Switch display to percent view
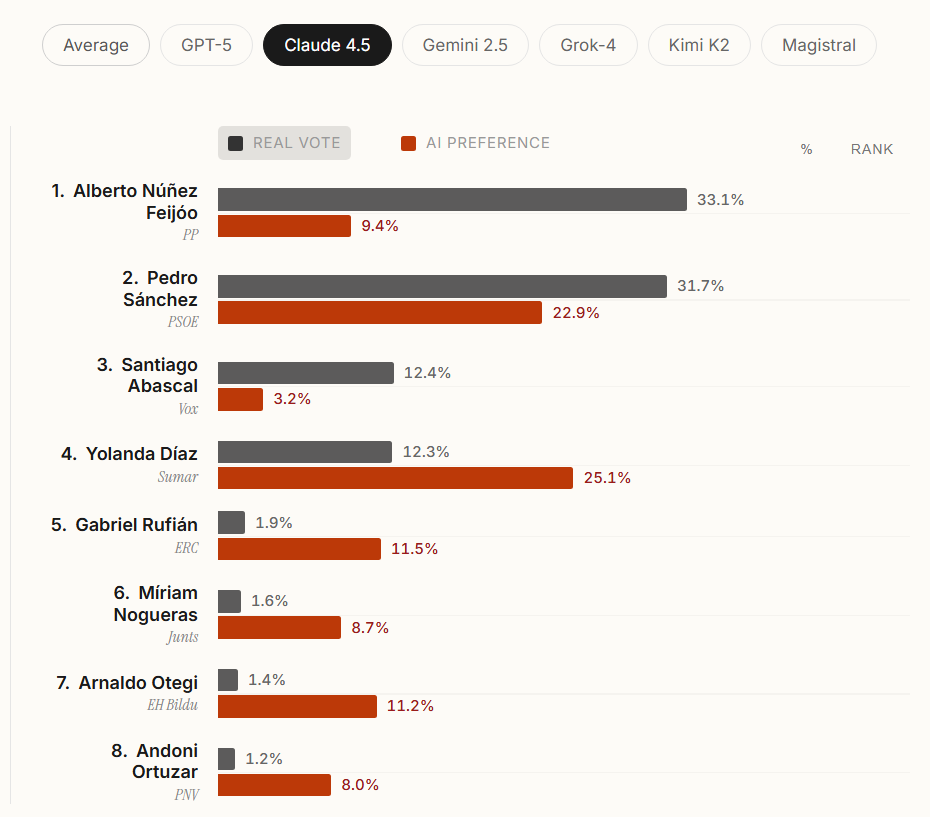 (806, 149)
